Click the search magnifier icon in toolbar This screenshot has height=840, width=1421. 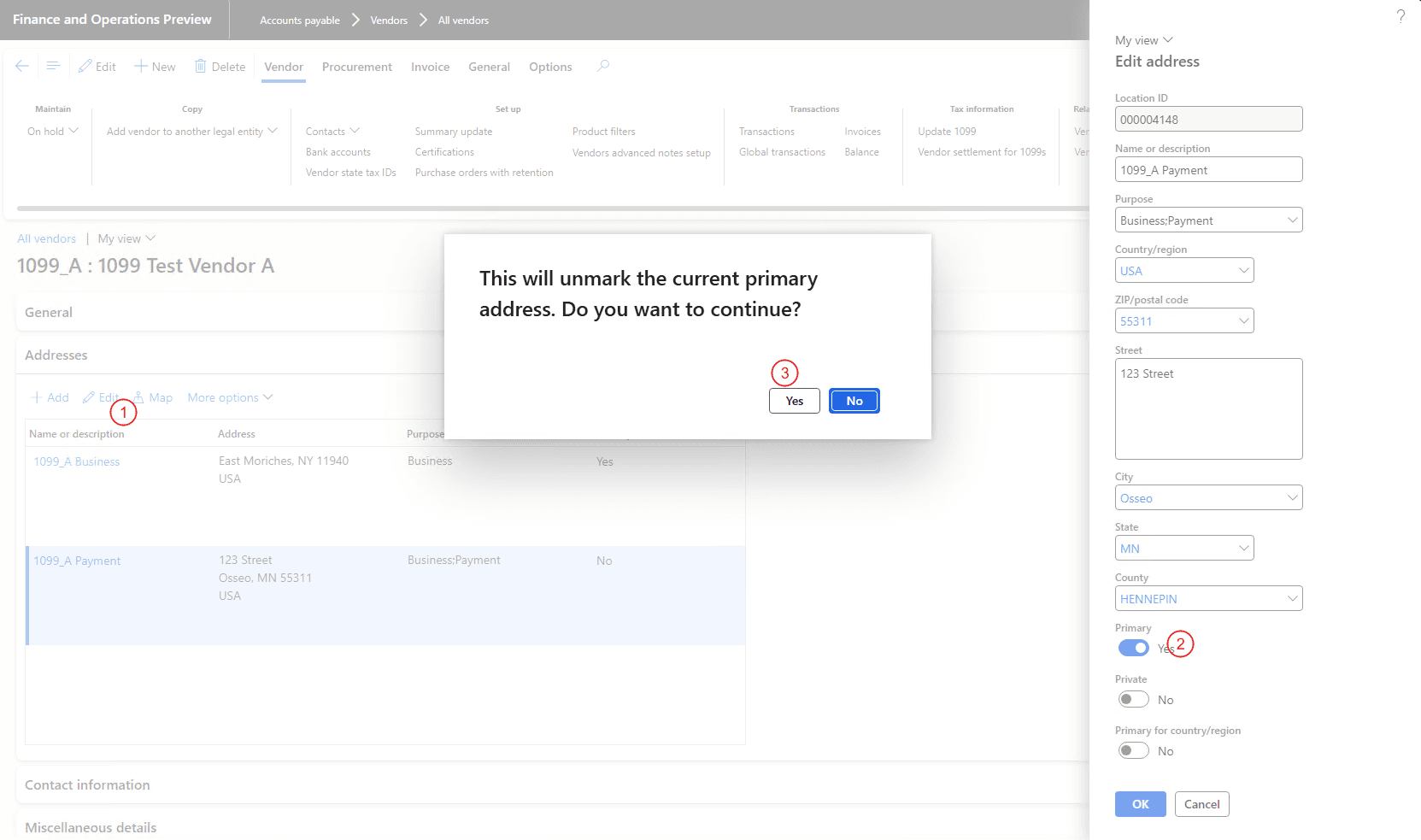pyautogui.click(x=603, y=66)
